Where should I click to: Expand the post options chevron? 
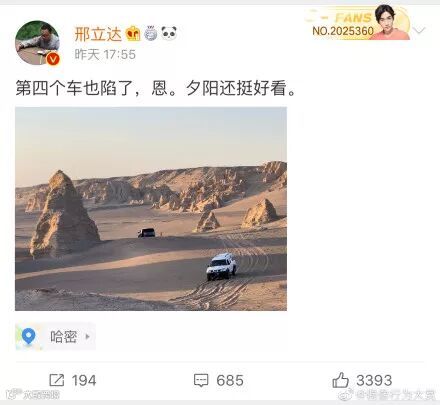coord(419,30)
